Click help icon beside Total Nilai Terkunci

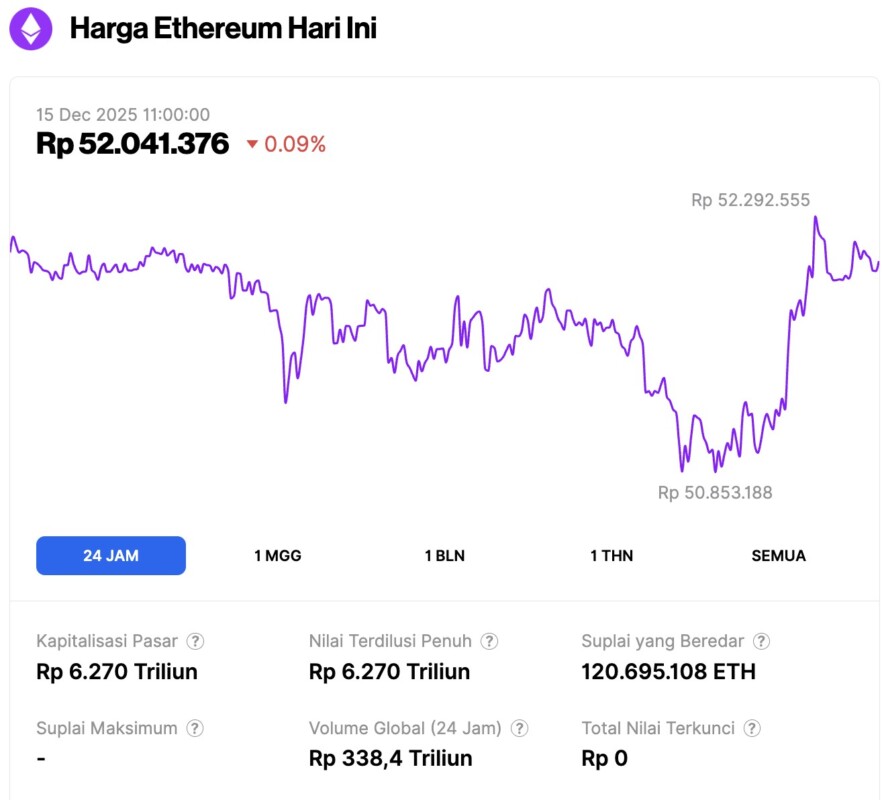coord(753,728)
